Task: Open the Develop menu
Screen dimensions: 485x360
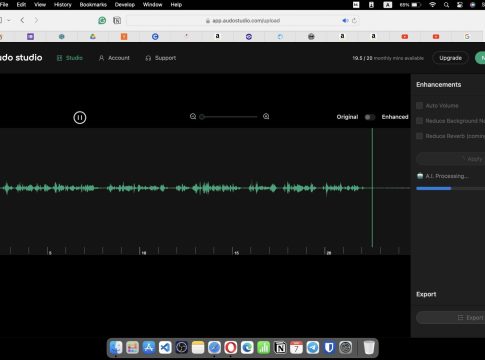Action: pos(125,5)
